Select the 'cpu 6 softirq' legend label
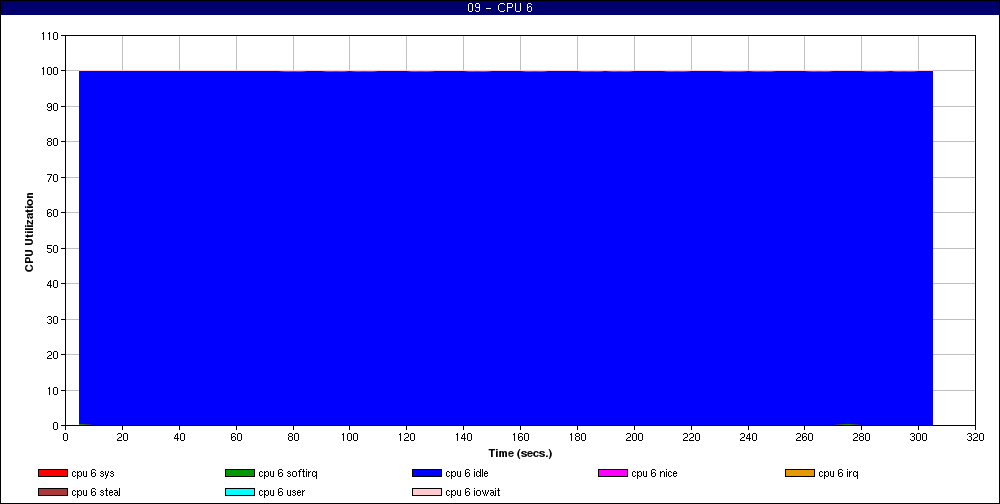 tap(288, 473)
